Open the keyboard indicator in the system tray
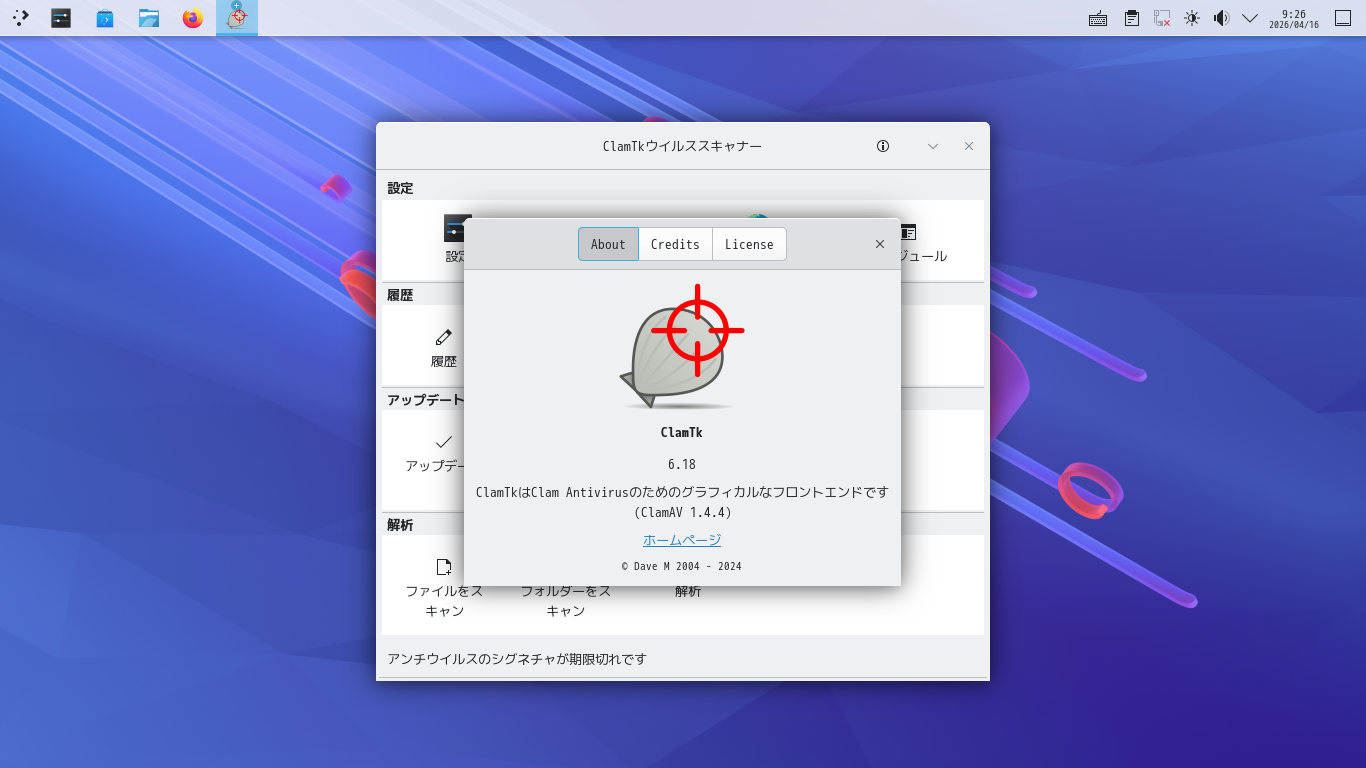1366x768 pixels. point(1098,18)
